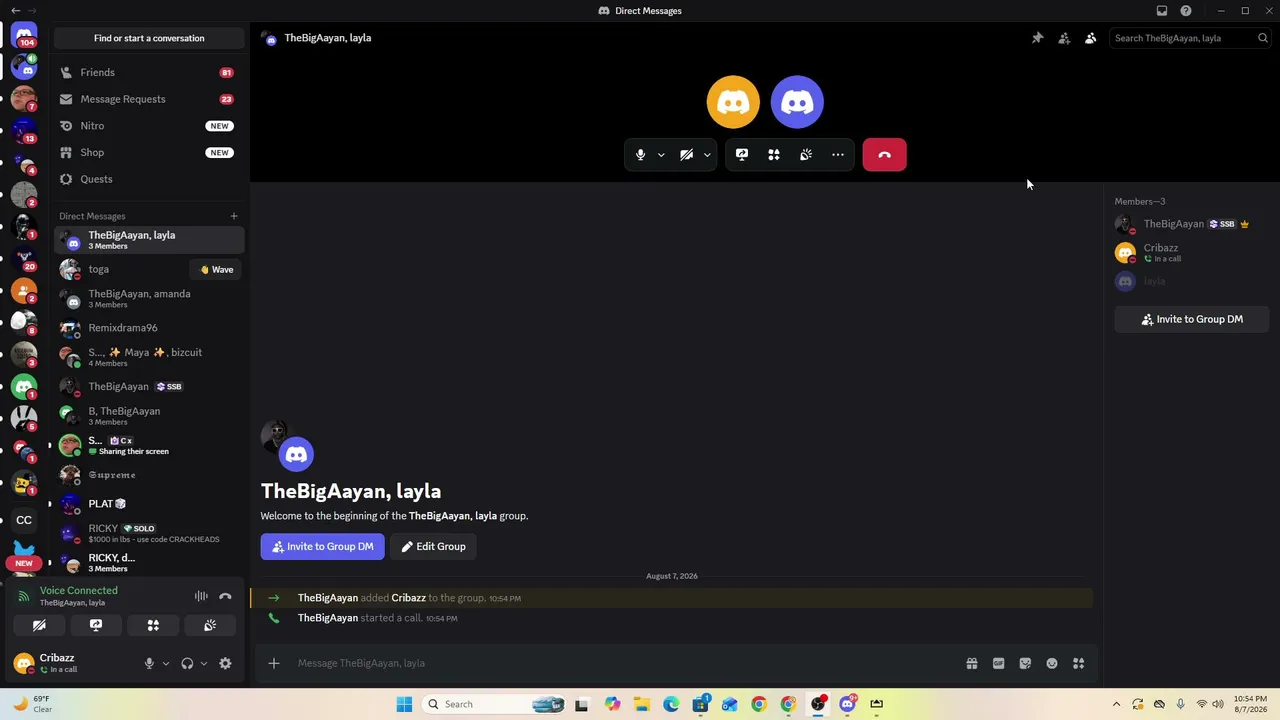The width and height of the screenshot is (1280, 720).
Task: Share screen from the Voice Connected panel
Action: tap(96, 625)
